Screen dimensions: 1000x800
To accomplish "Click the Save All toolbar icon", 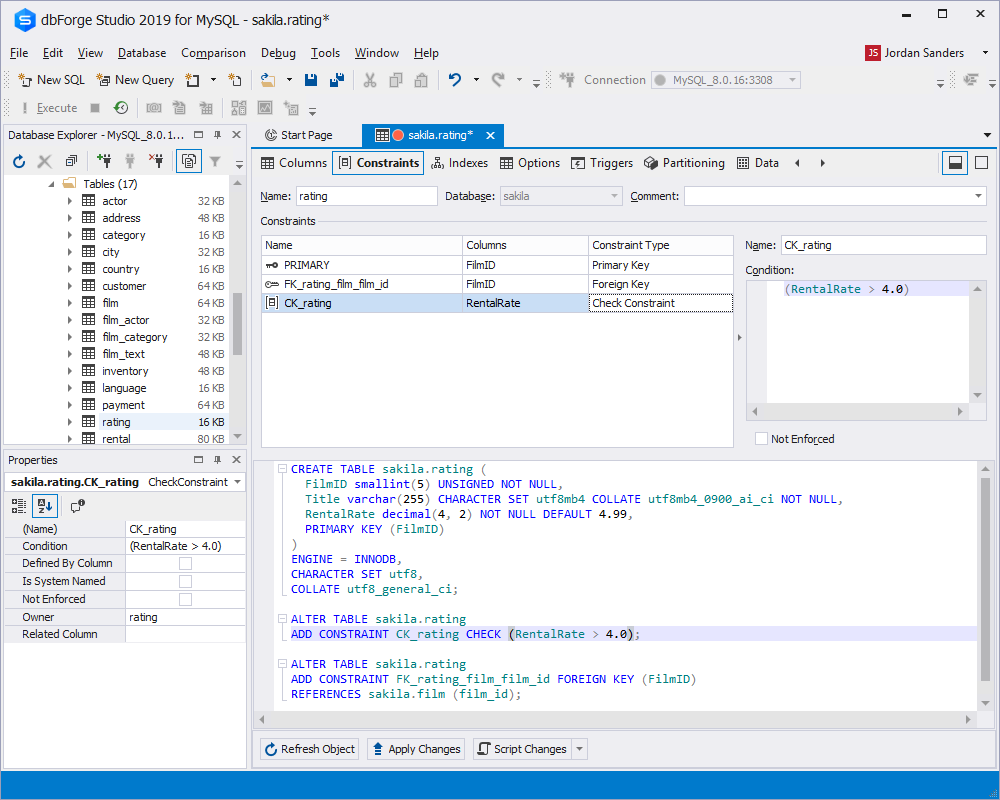I will click(337, 80).
